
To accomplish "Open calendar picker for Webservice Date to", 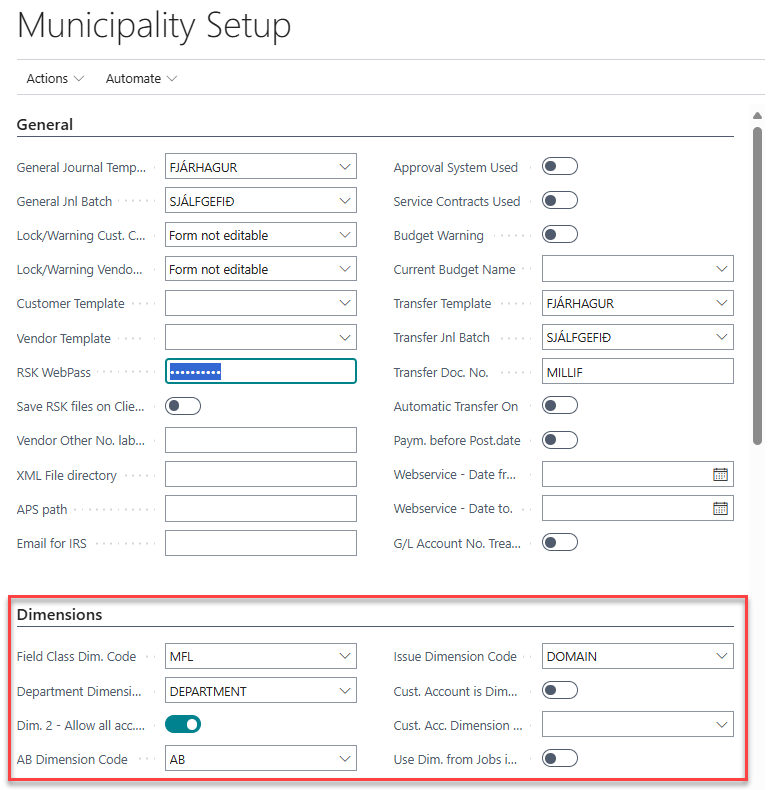I will tap(720, 508).
